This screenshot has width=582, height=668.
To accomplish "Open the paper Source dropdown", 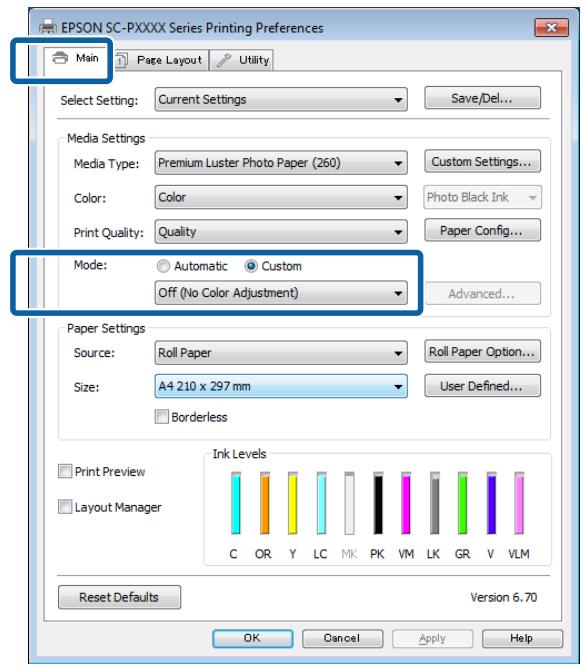I will point(281,353).
